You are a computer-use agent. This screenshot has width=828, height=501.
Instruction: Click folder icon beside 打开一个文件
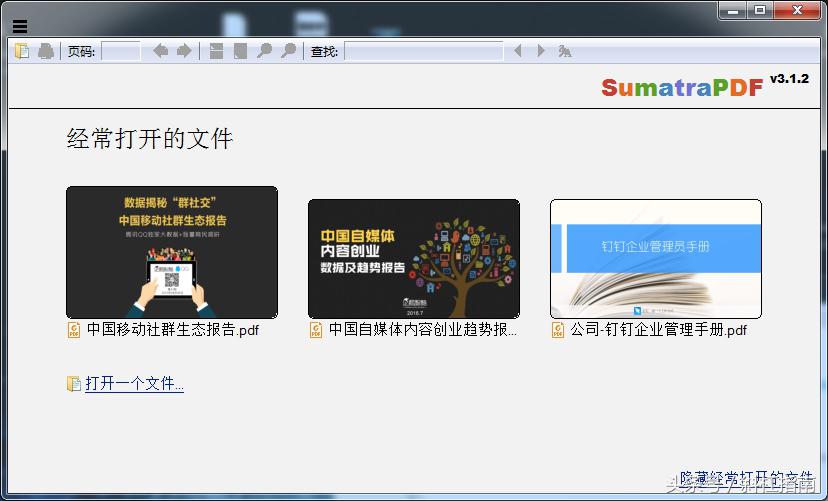[x=74, y=384]
